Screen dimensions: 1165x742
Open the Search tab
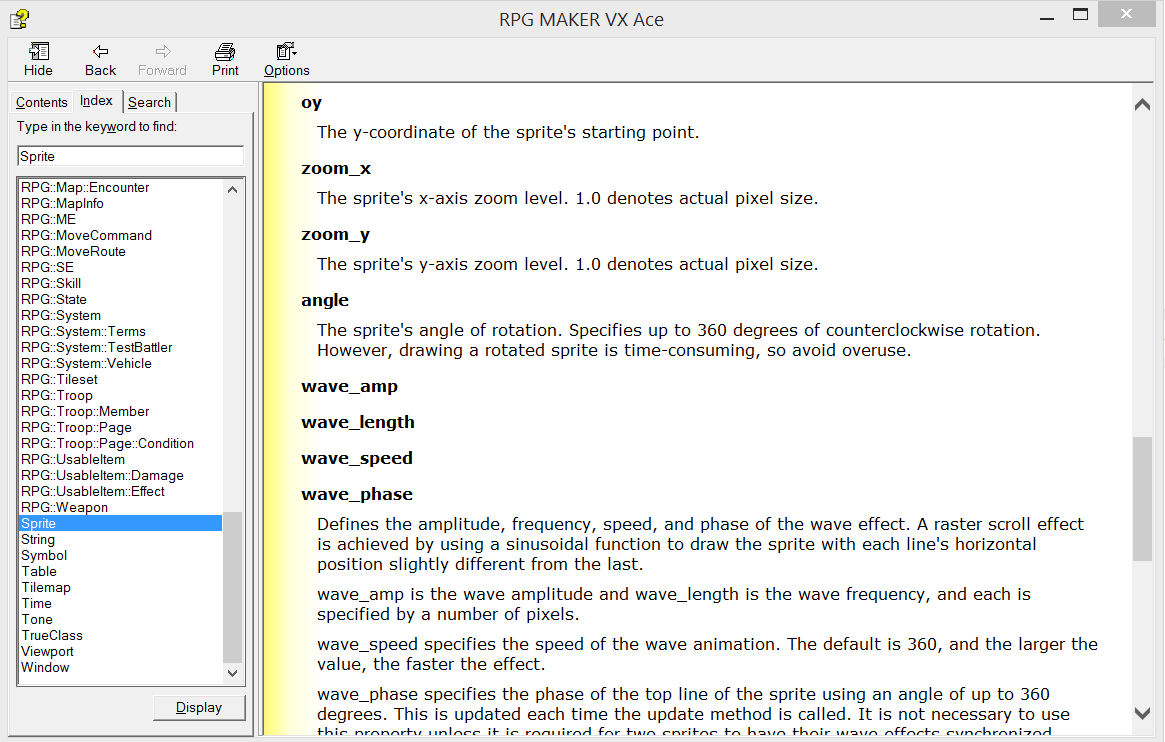pyautogui.click(x=149, y=102)
